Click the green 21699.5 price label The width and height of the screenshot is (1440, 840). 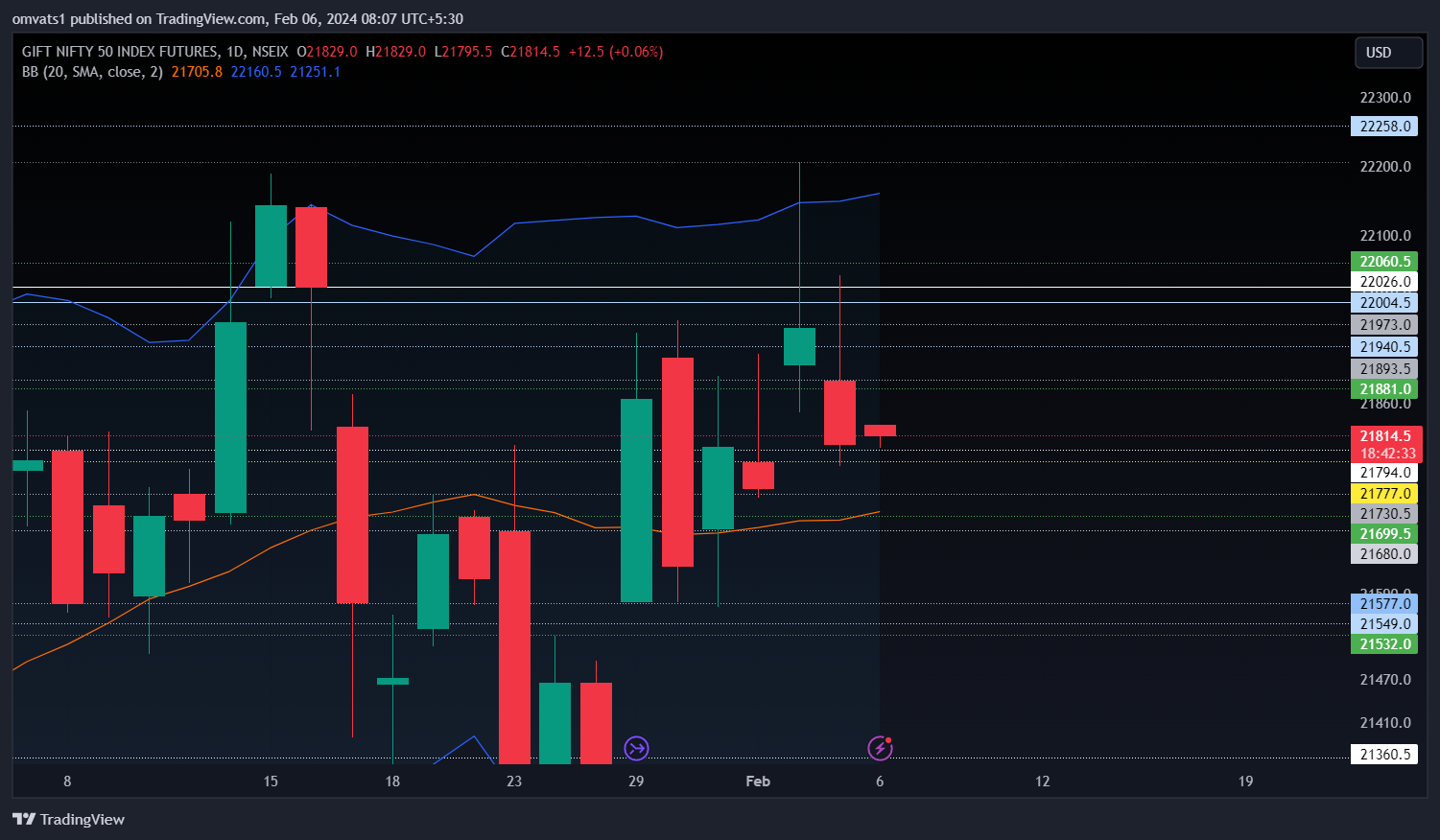(x=1383, y=534)
